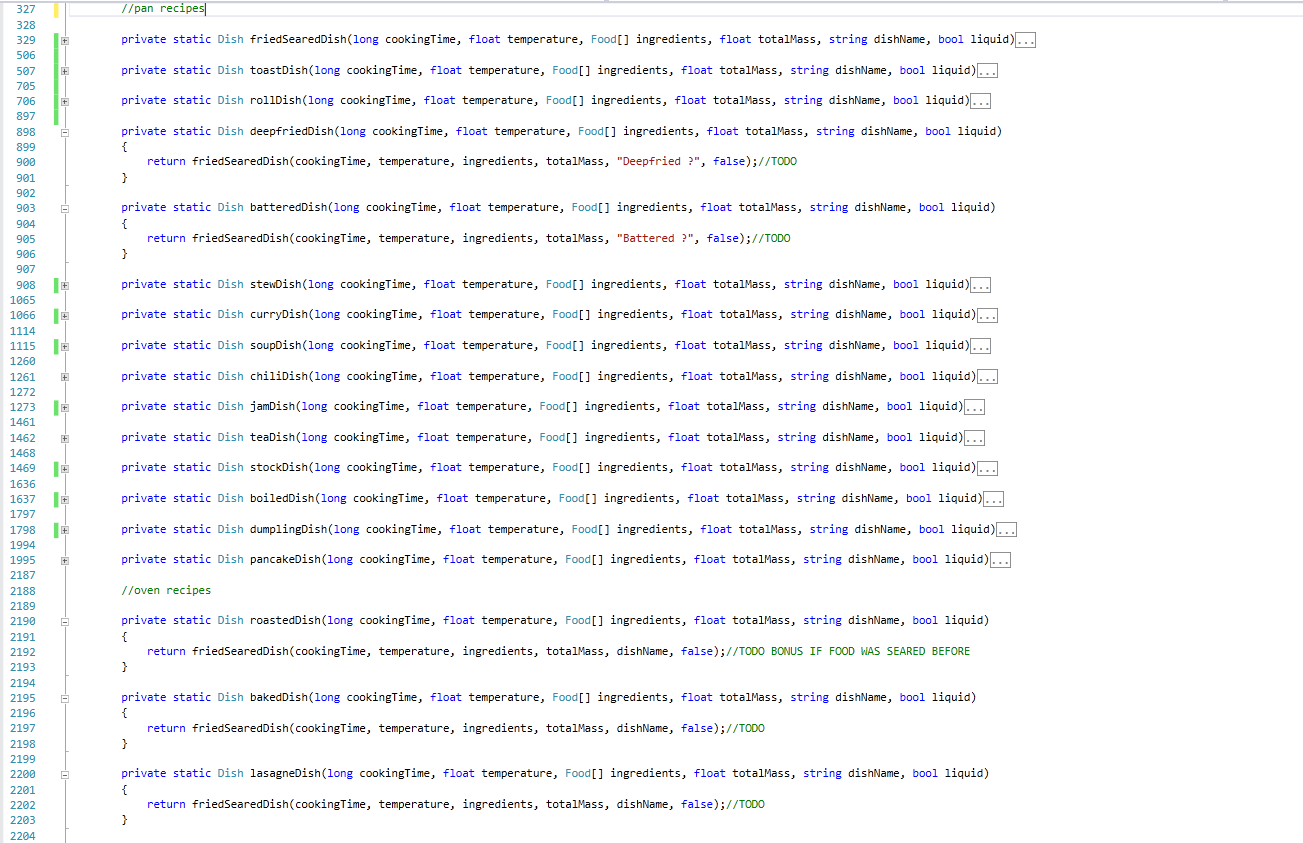Click line number 2202 in the gutter
This screenshot has height=843, width=1303.
[x=22, y=804]
